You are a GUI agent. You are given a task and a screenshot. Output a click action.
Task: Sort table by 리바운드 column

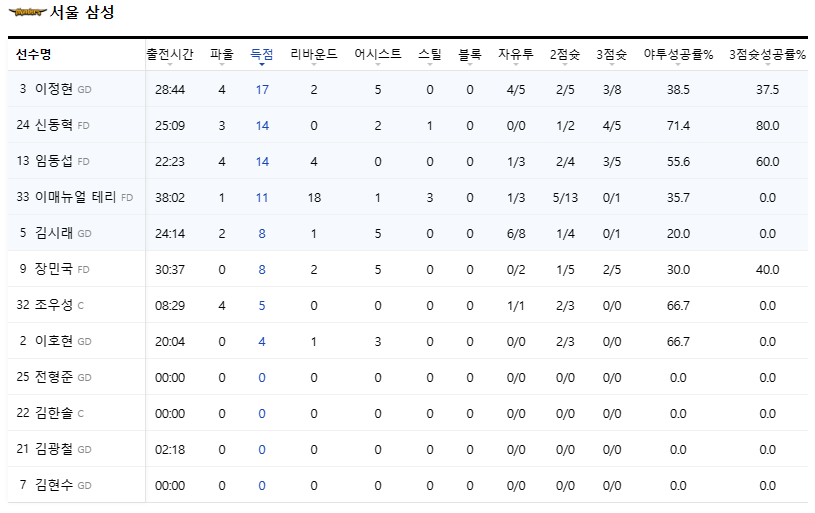coord(314,54)
